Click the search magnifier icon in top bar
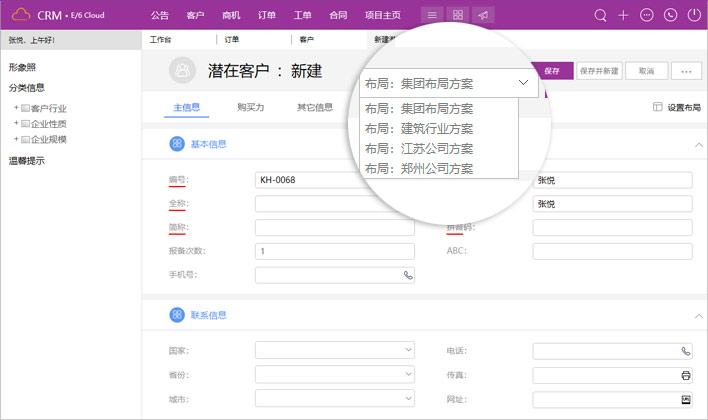Screen dimensions: 708x420 (x=600, y=15)
